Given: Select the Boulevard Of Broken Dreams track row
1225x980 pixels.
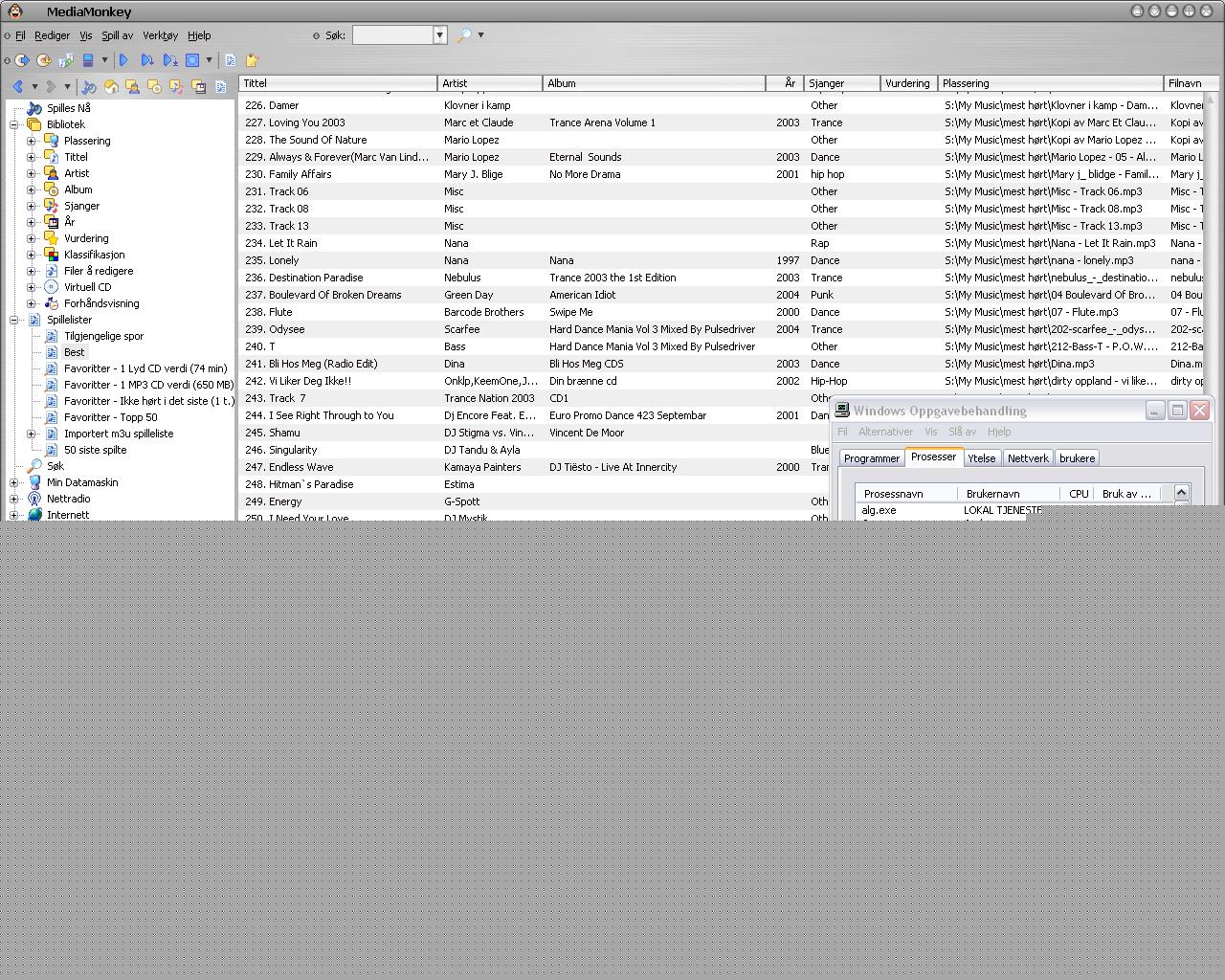Looking at the screenshot, I should (335, 295).
